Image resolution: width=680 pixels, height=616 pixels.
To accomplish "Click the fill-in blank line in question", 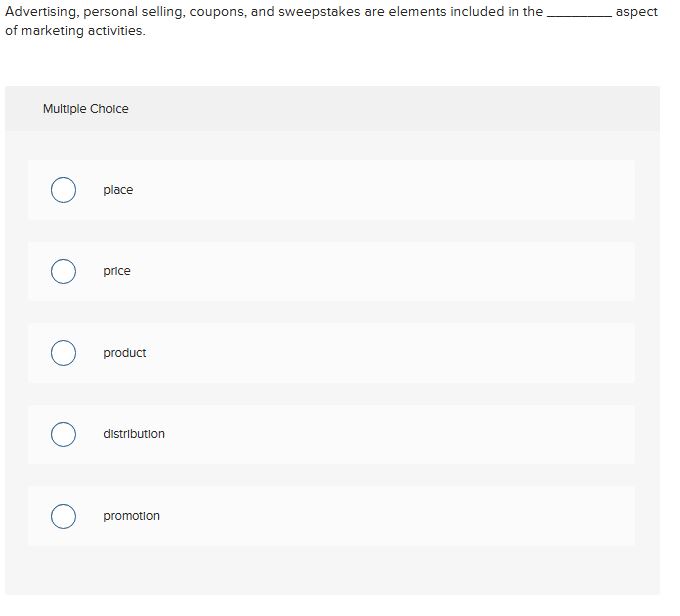I will point(579,14).
